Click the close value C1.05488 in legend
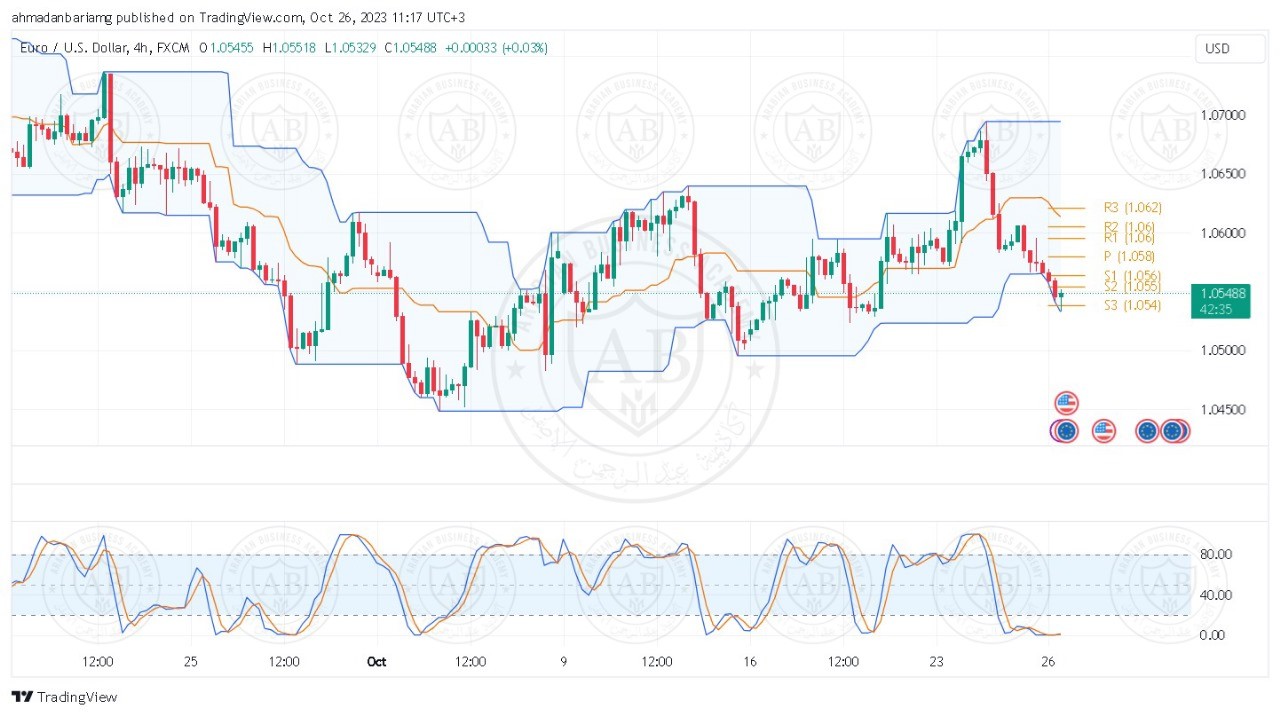1280x716 pixels. coord(409,48)
